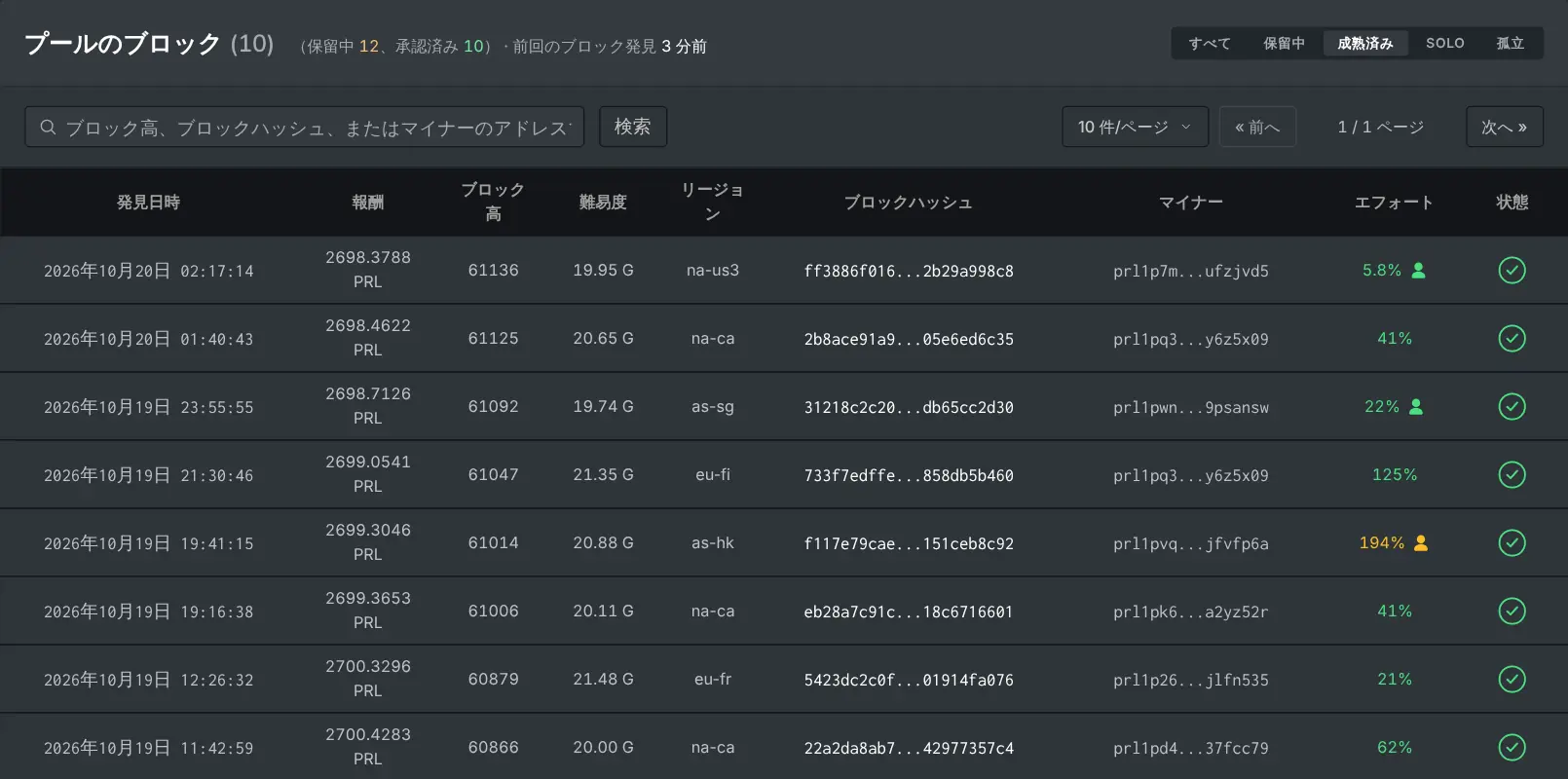This screenshot has height=779, width=1568.
Task: Click block height 61047 cell
Action: coord(493,474)
